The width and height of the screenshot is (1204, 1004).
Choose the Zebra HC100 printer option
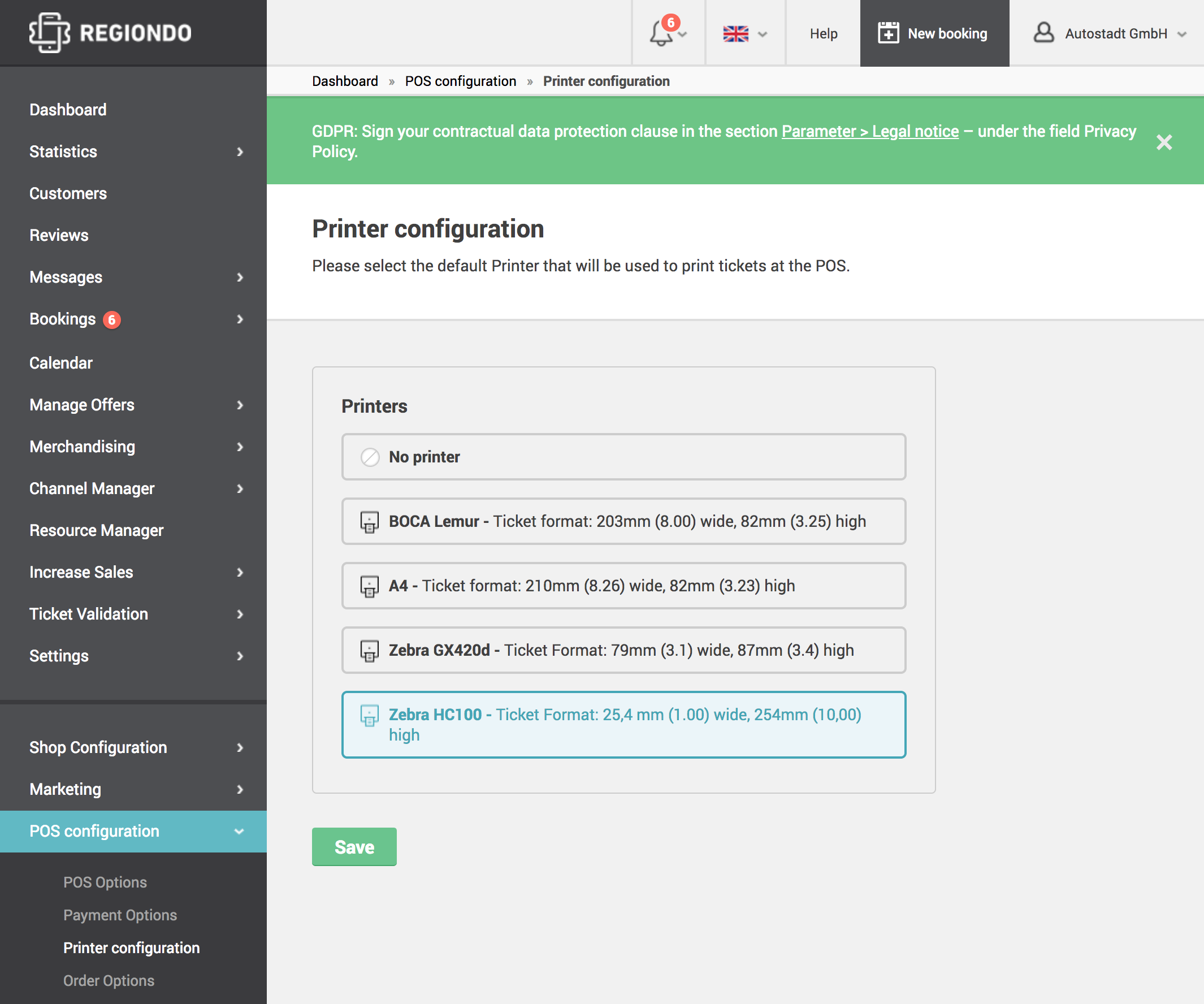623,725
